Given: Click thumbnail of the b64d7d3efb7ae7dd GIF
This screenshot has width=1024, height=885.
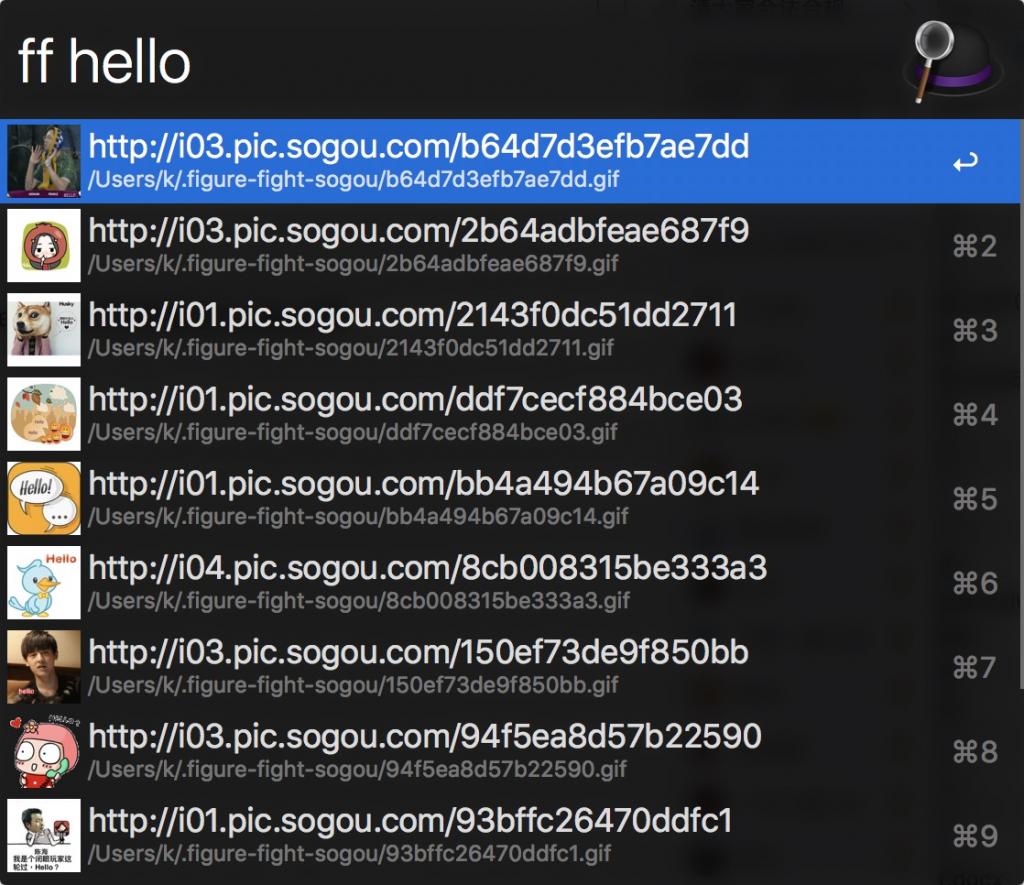Looking at the screenshot, I should (44, 161).
